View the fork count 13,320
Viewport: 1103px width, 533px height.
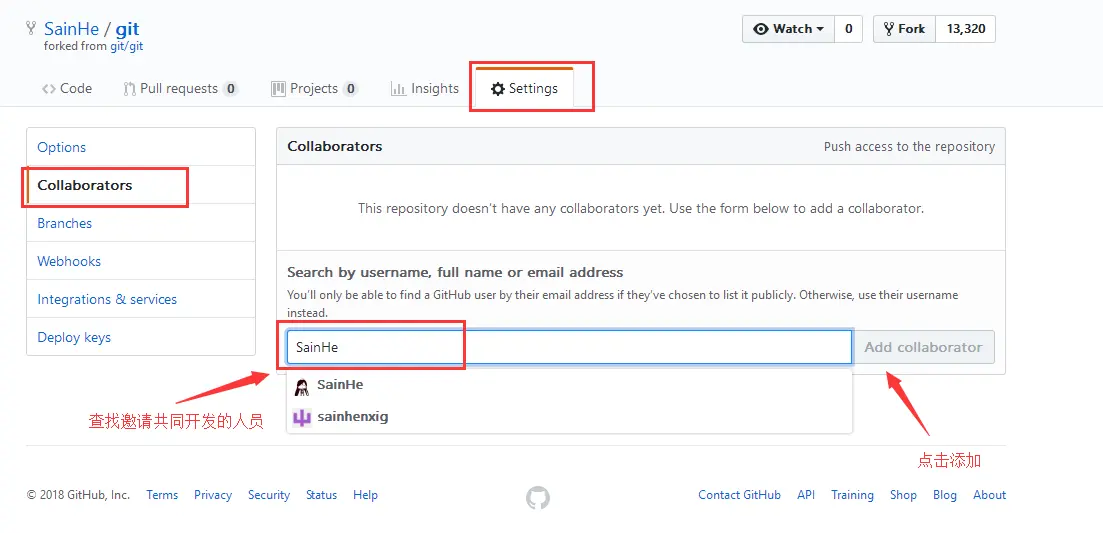point(965,29)
